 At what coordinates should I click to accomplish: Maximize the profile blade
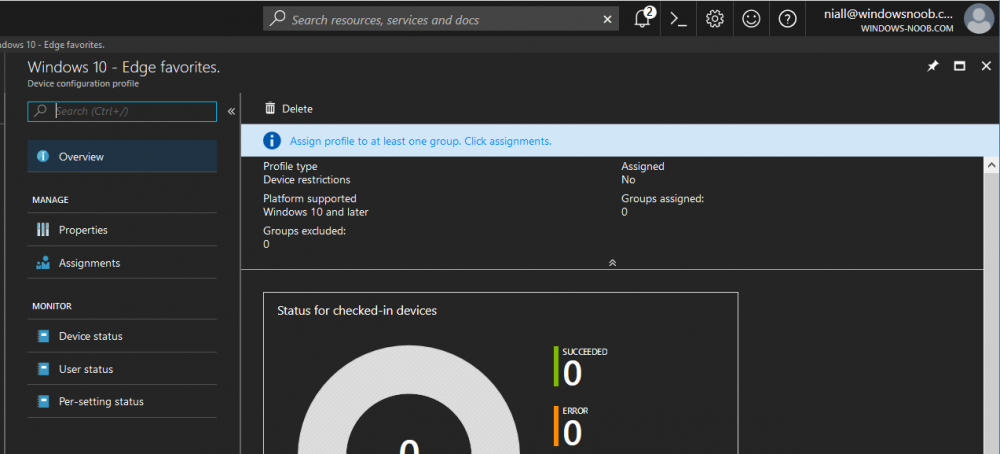click(x=959, y=66)
